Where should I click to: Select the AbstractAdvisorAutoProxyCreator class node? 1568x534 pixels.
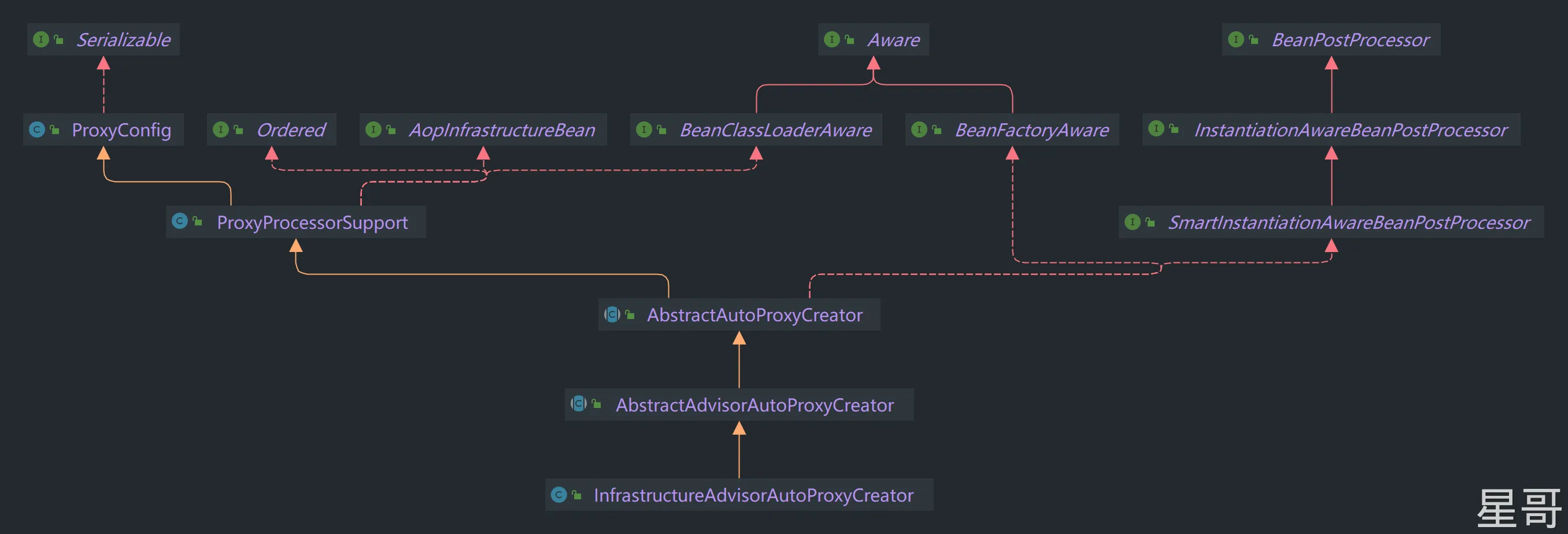coord(754,405)
